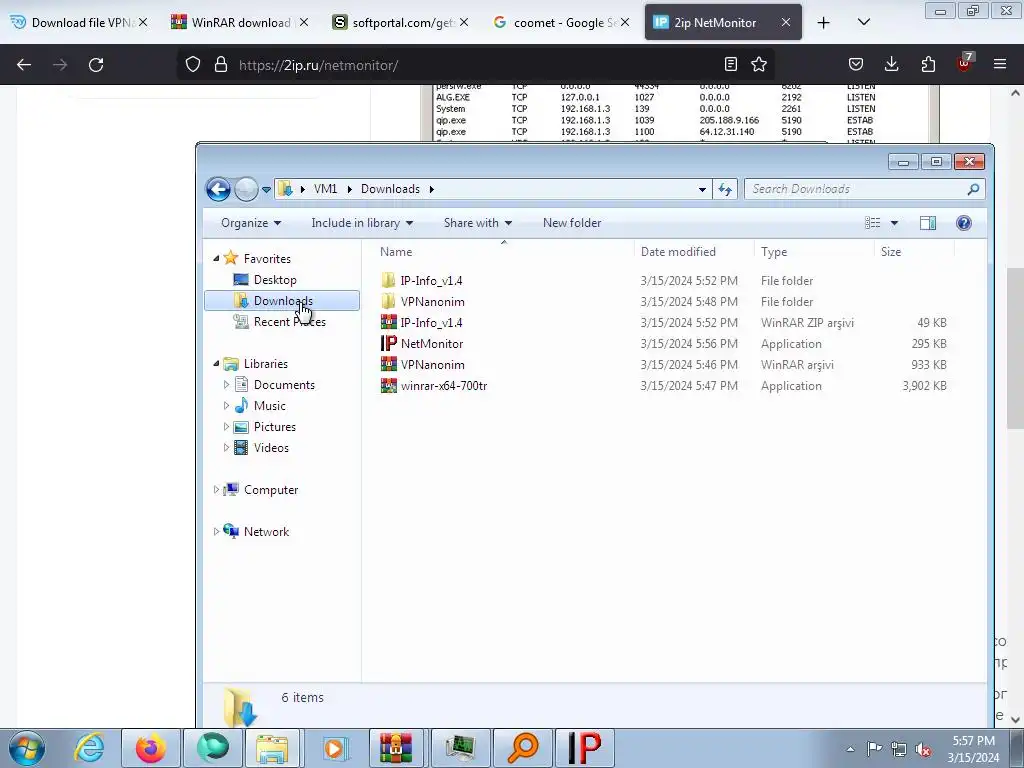Expand the Documents library

coord(227,385)
